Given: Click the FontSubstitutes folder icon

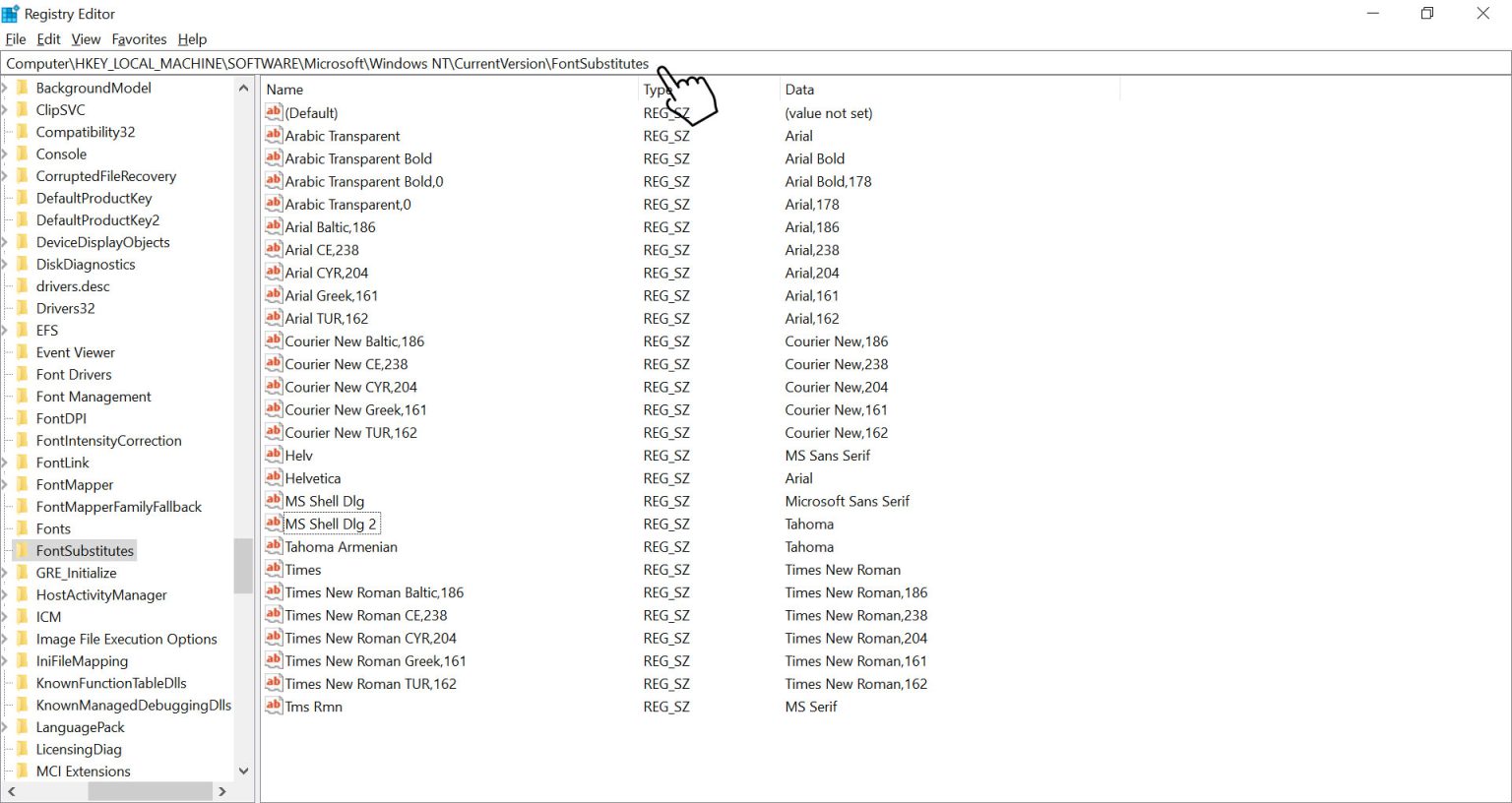Looking at the screenshot, I should tap(23, 550).
